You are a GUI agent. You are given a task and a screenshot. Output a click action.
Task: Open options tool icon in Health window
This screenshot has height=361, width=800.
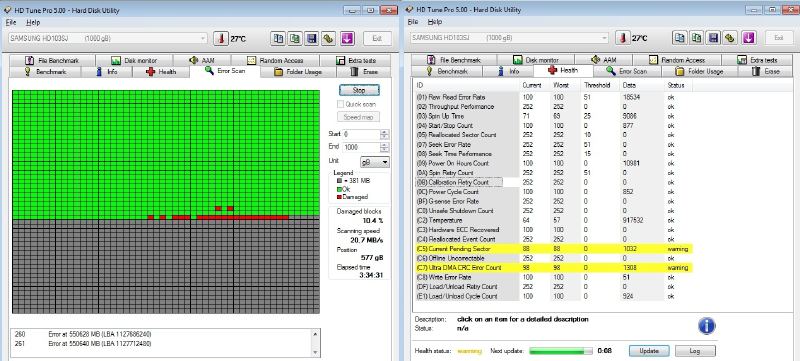[x=730, y=38]
